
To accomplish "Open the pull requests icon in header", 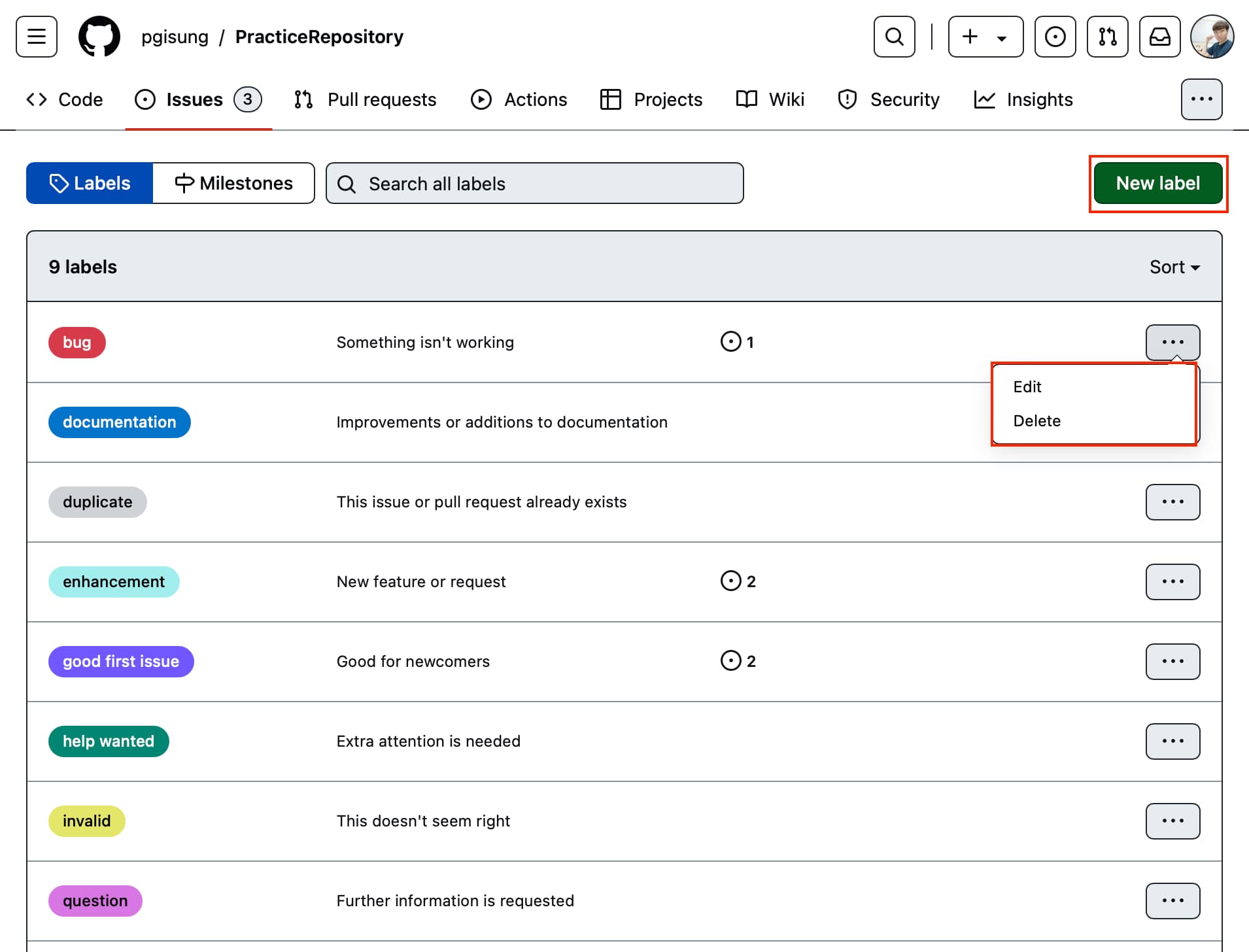I will point(1107,37).
